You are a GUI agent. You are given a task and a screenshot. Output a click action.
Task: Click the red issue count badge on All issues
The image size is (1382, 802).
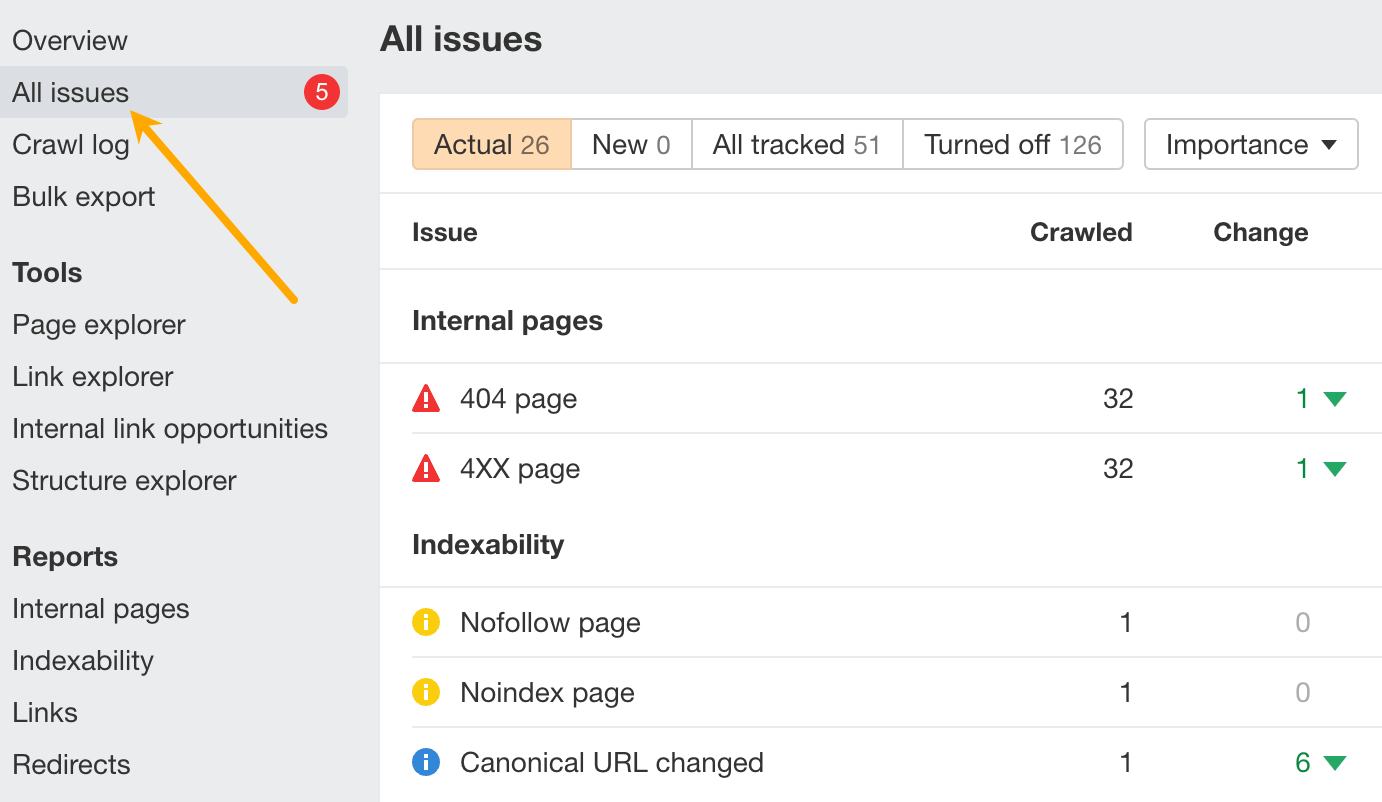322,91
